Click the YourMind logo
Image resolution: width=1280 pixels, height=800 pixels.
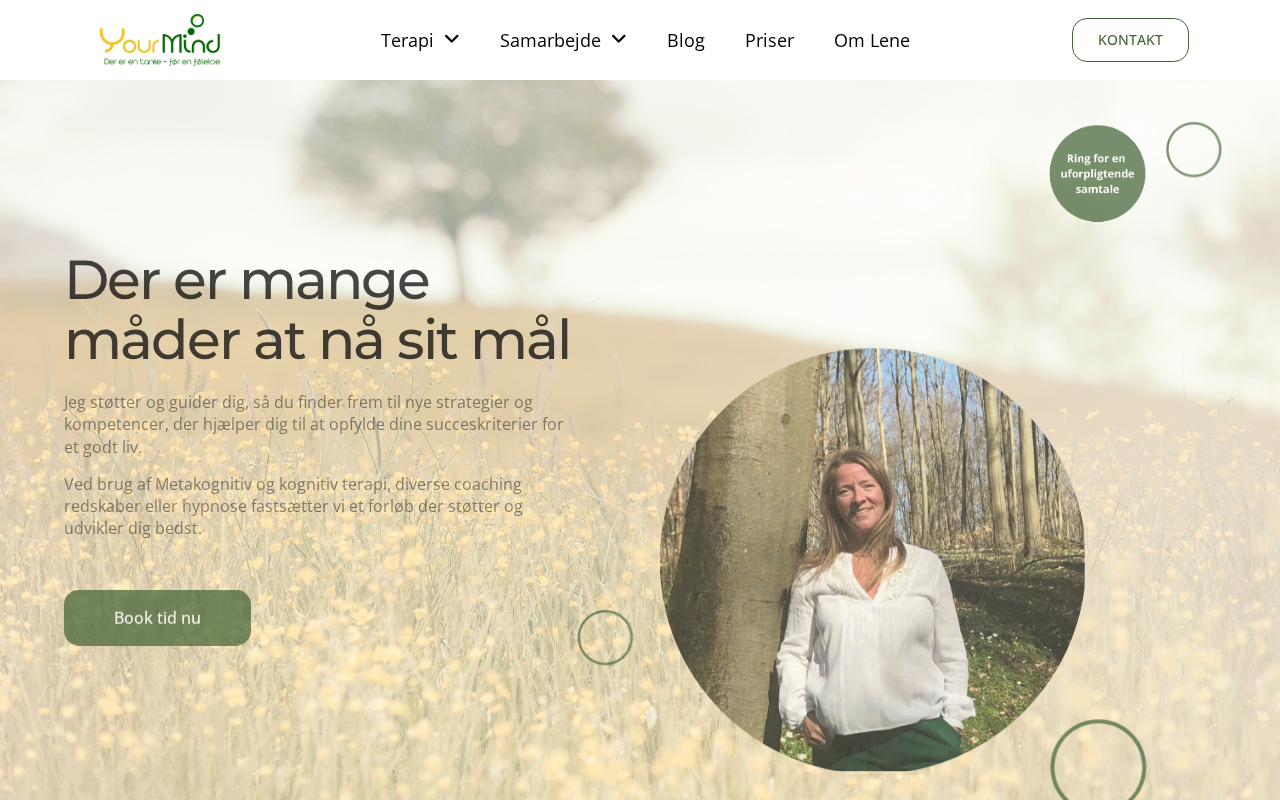point(160,40)
